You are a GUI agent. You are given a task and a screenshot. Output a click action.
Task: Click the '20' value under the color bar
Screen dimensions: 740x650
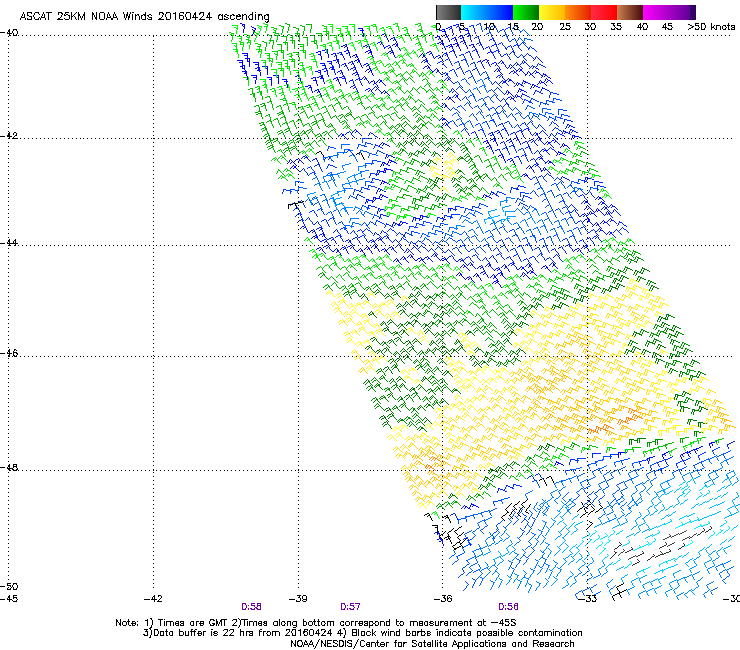(537, 27)
